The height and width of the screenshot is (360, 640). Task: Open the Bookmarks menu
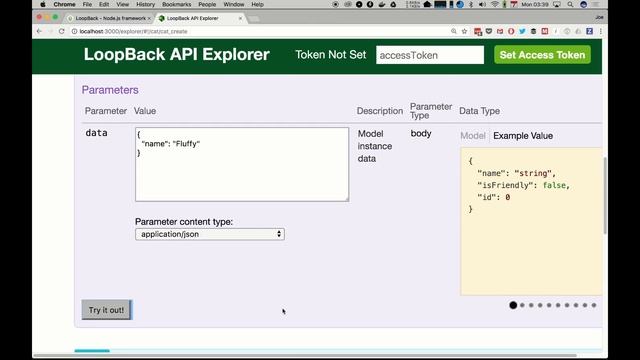coord(176,4)
